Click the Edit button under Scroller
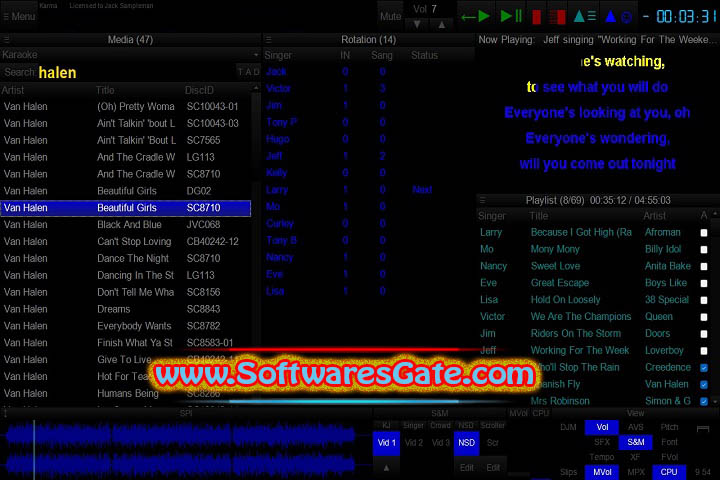The image size is (720, 480). 493,468
